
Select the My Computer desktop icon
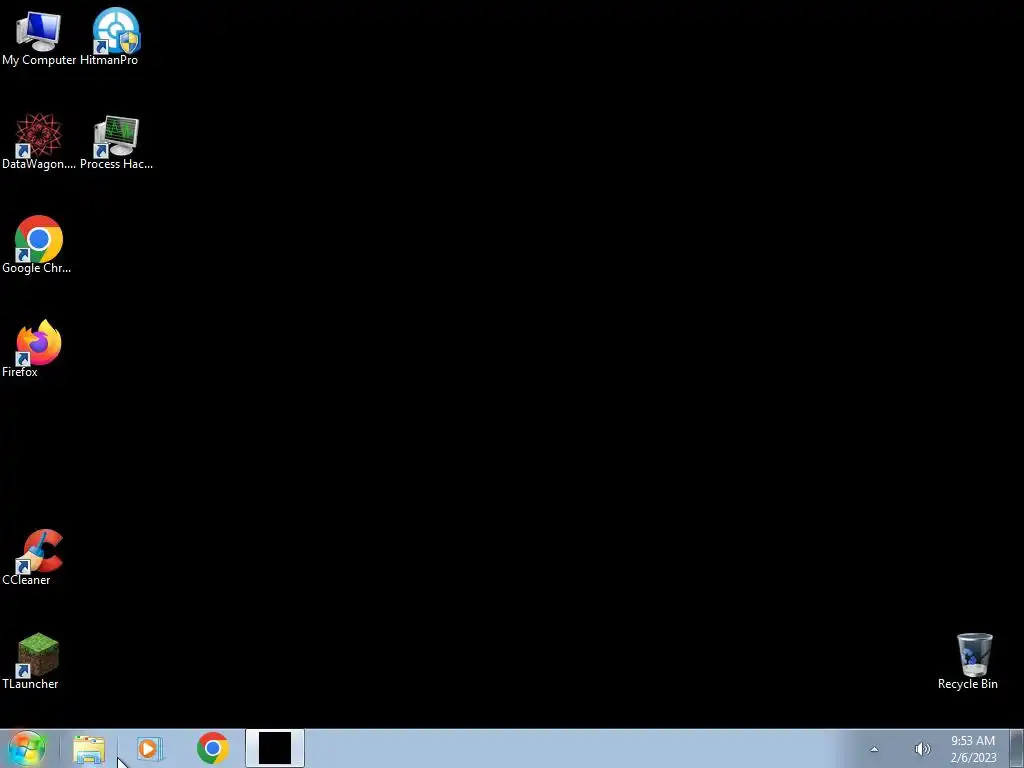(x=39, y=38)
